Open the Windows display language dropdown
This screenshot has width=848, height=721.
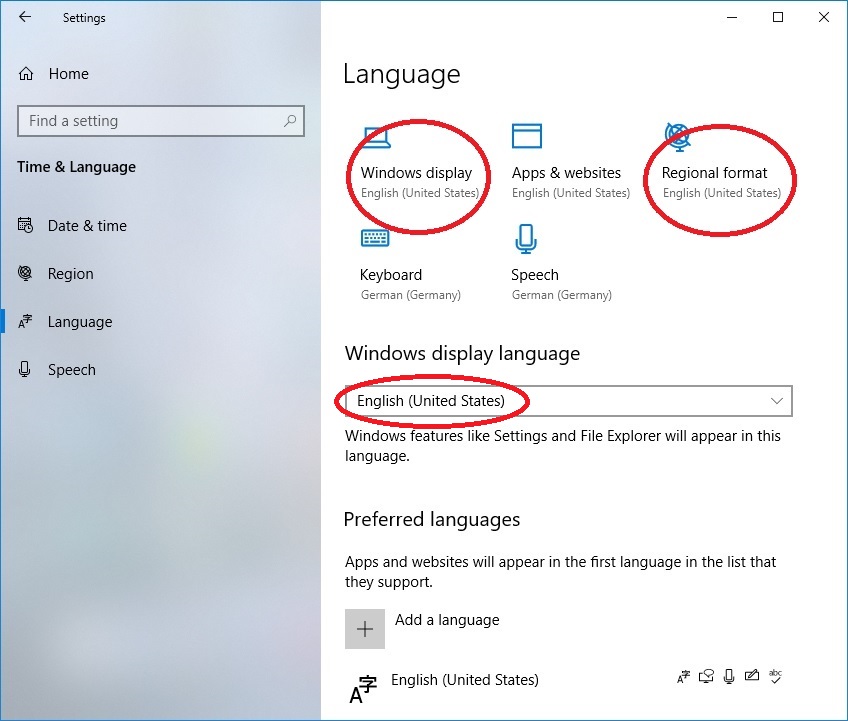pos(569,401)
